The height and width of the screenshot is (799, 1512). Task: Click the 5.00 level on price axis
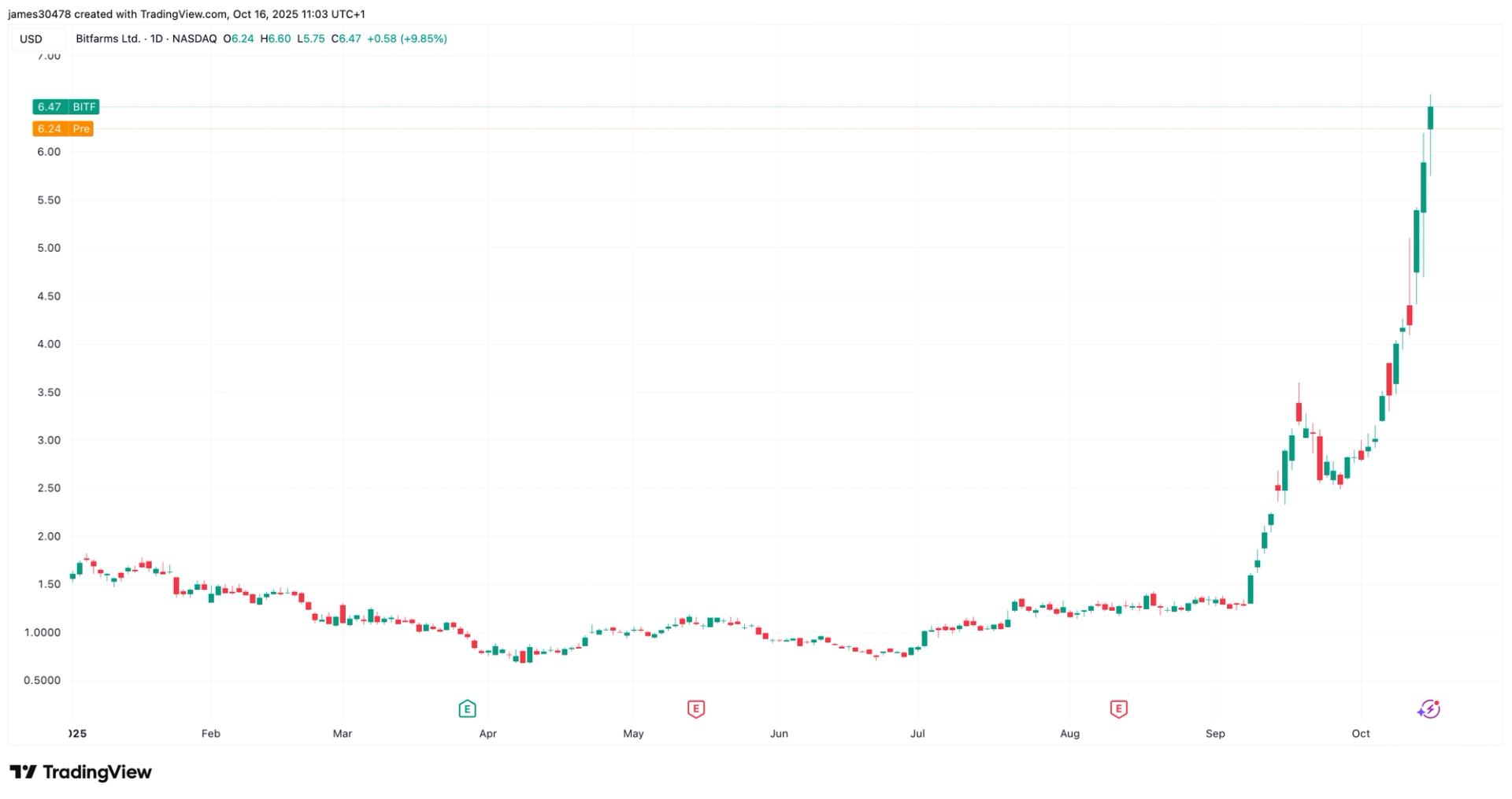(49, 248)
